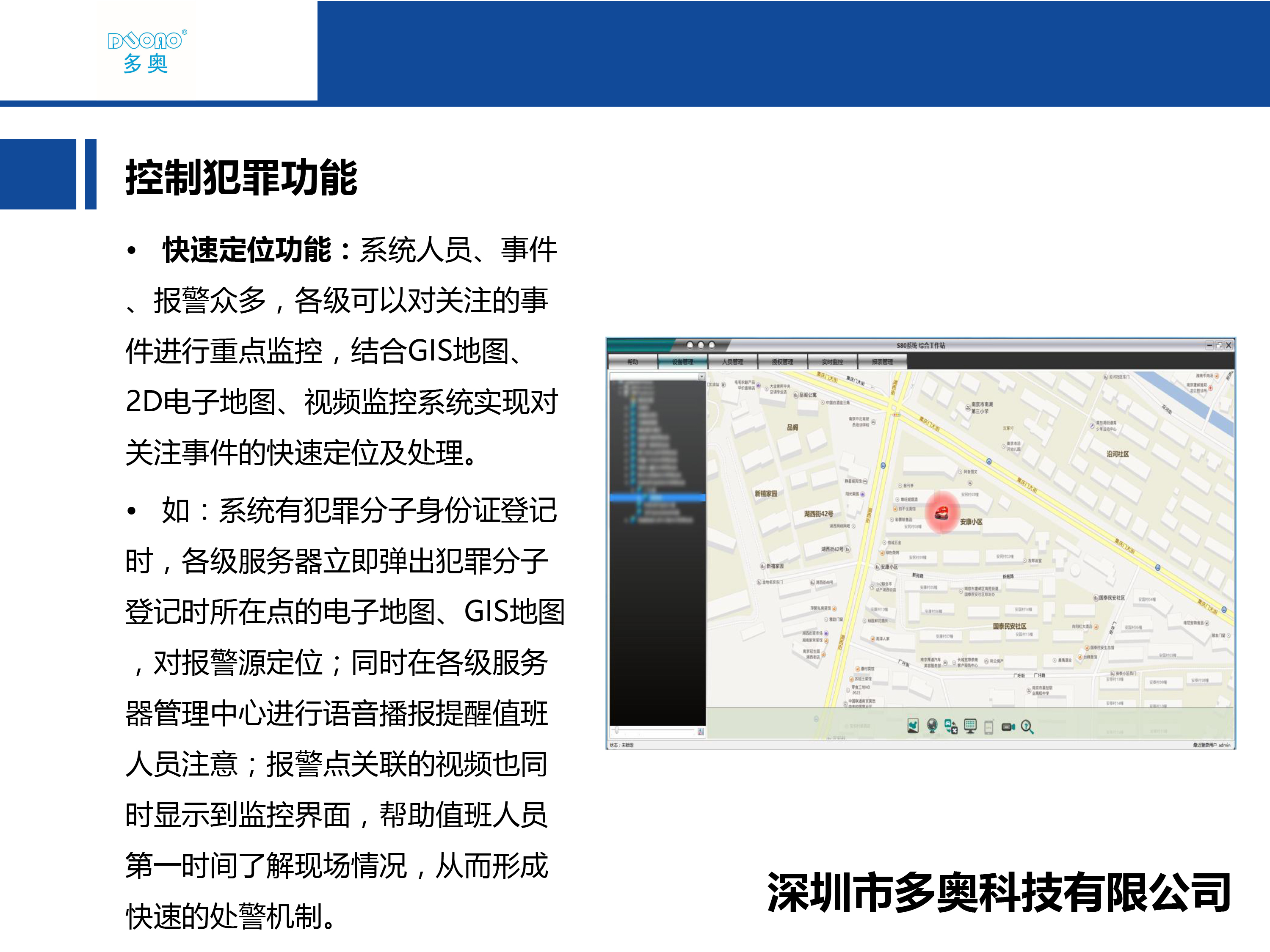Click the 苏祖土菜馆 restaurant marker

point(851,679)
